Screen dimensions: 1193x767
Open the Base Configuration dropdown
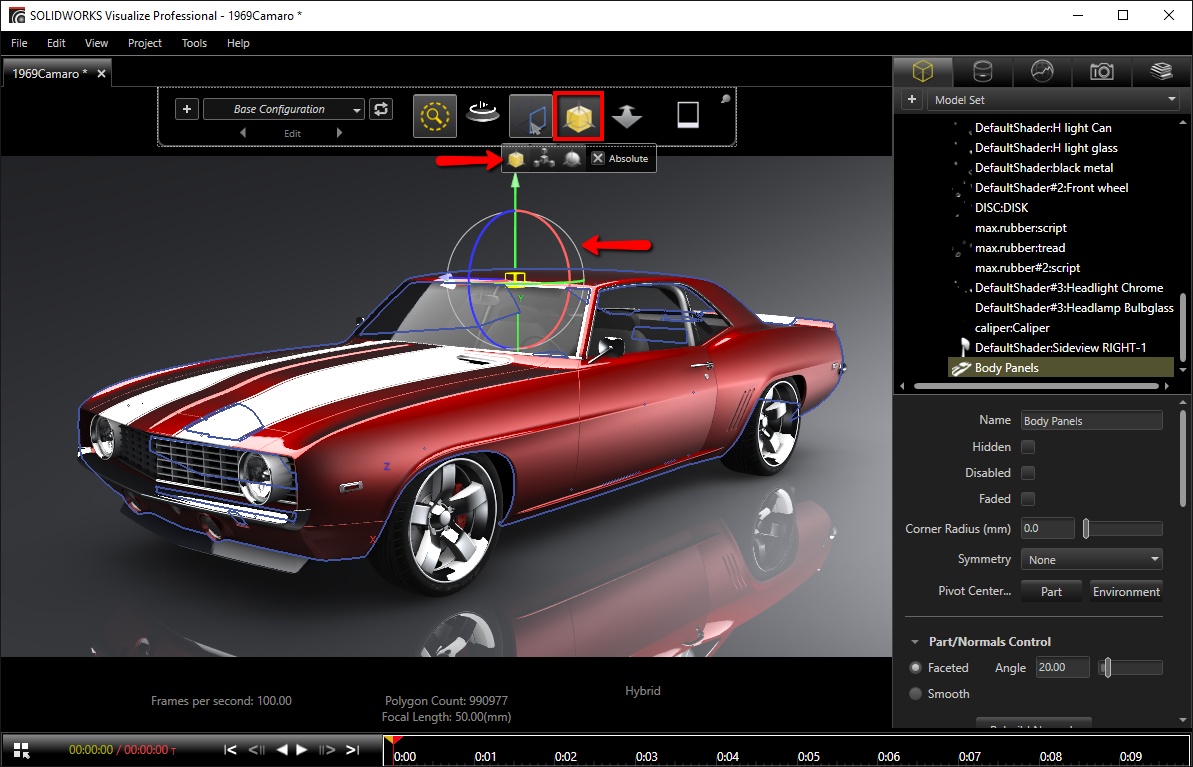pos(284,109)
